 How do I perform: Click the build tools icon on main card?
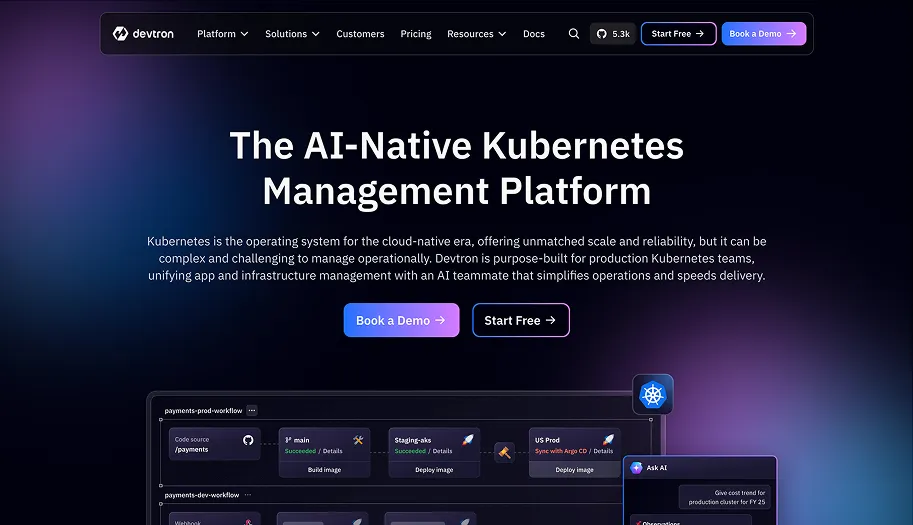click(x=358, y=440)
